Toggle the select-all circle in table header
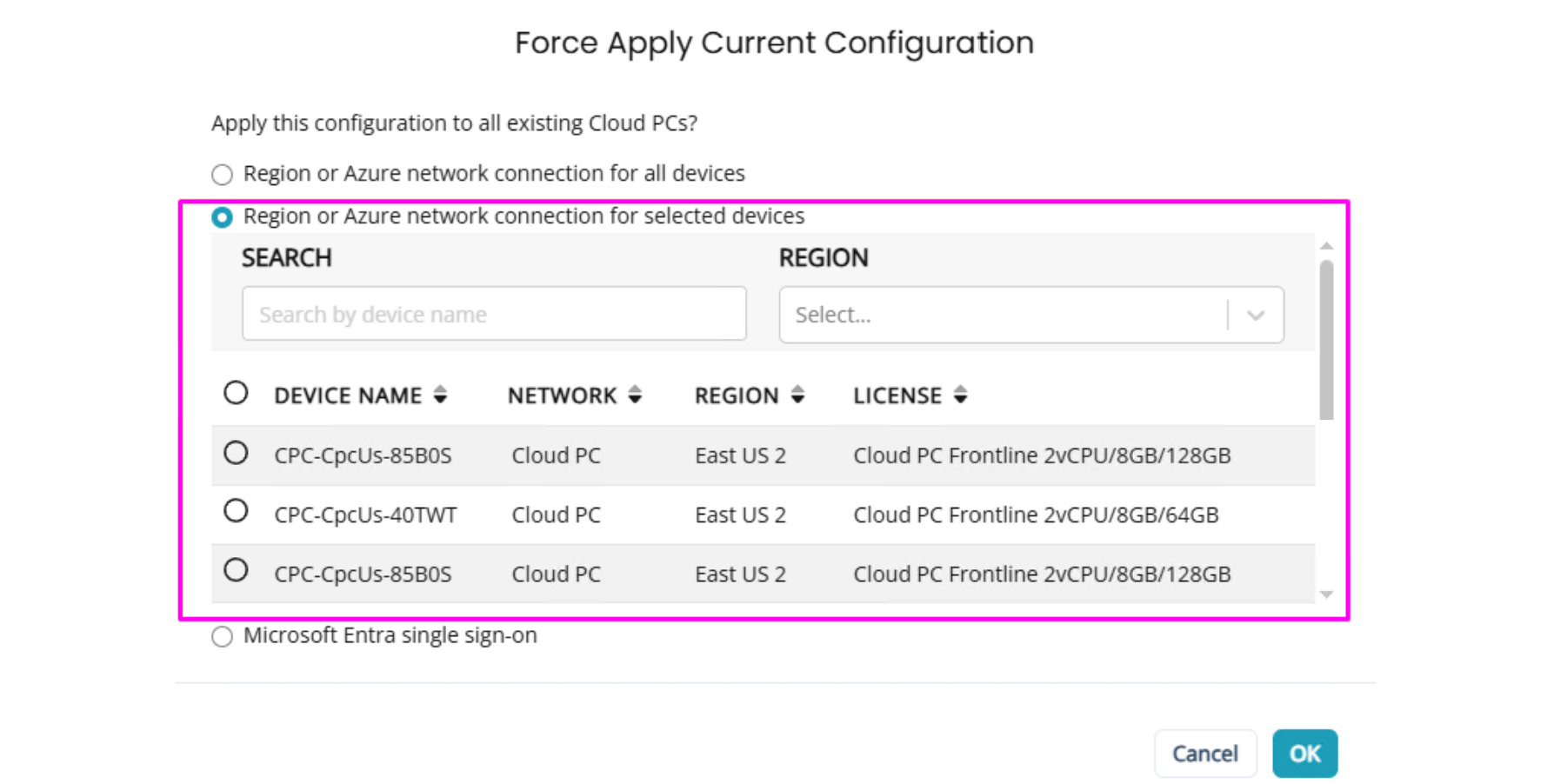 236,394
